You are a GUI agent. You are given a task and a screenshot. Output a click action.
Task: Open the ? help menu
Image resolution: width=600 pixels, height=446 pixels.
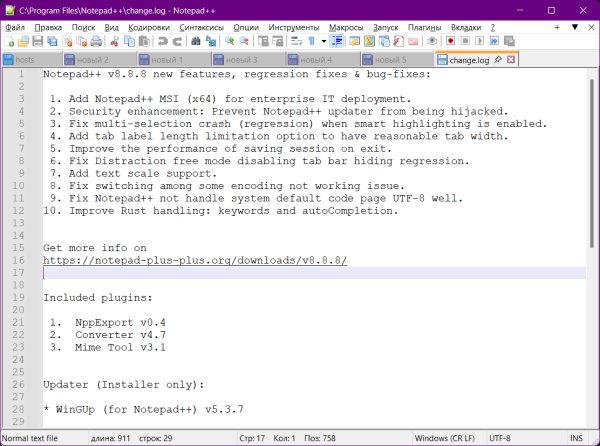click(493, 28)
